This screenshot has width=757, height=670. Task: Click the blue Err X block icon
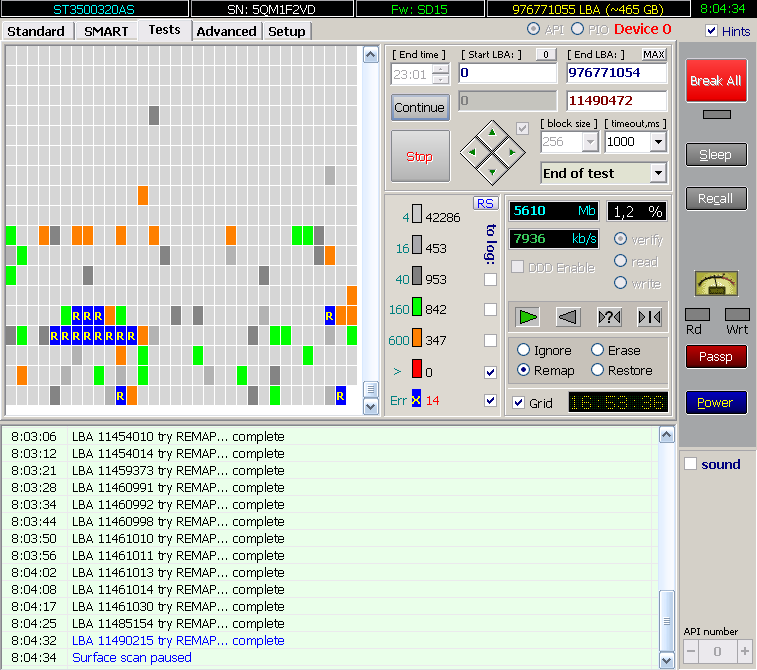point(416,399)
